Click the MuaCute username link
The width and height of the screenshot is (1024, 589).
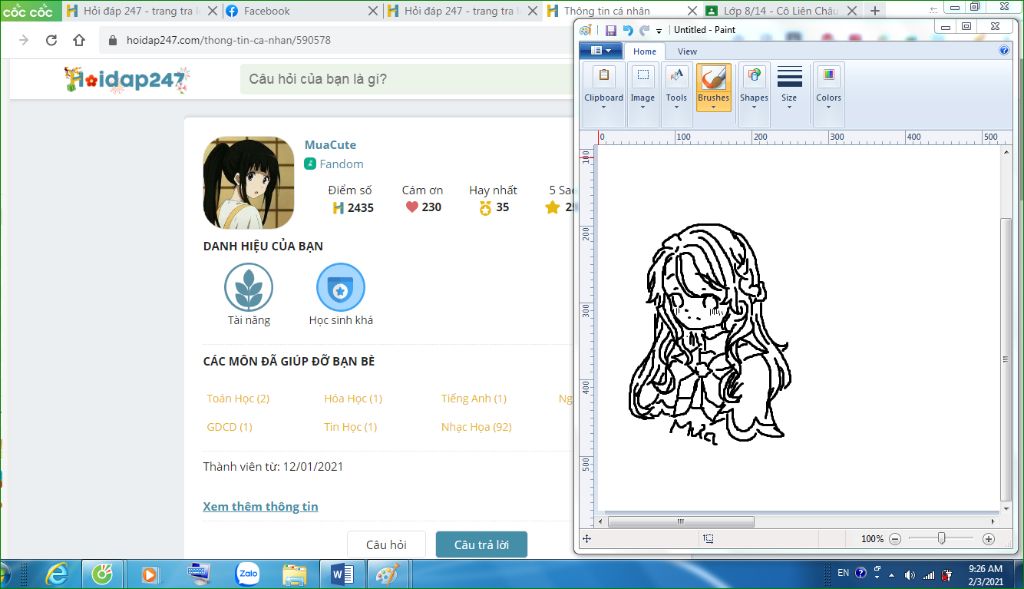pos(330,145)
